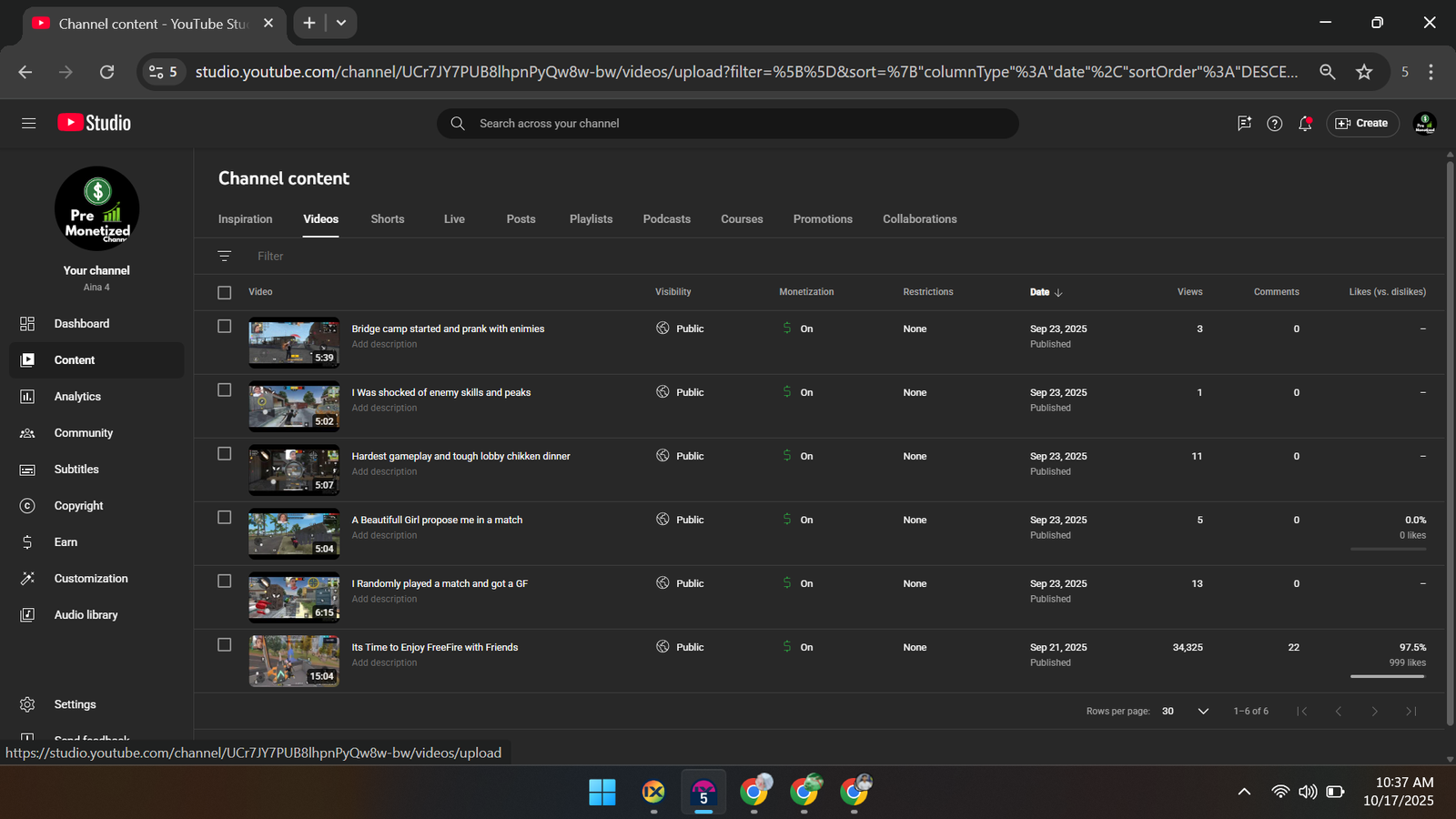Open 'Hardest gameplay and tough lobby' video title
Screen dimensions: 1456x819
pyautogui.click(x=460, y=457)
